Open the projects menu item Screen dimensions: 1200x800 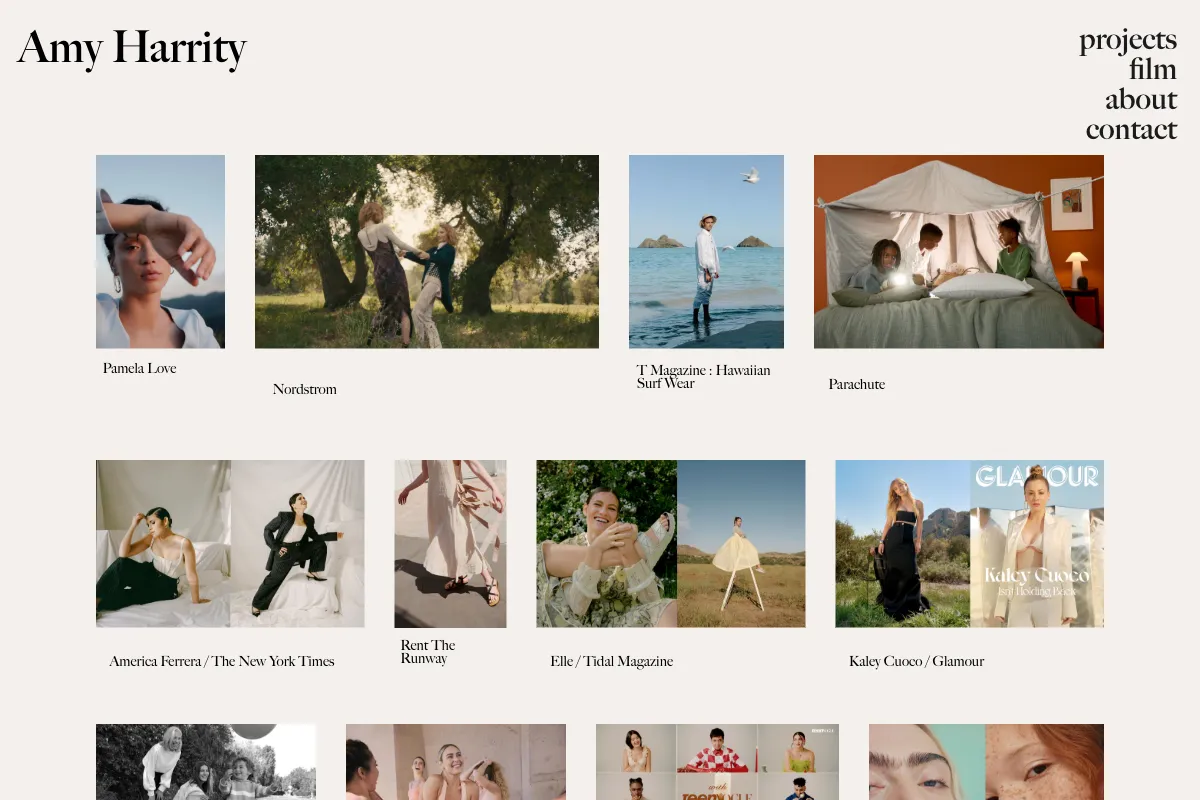pos(1128,40)
